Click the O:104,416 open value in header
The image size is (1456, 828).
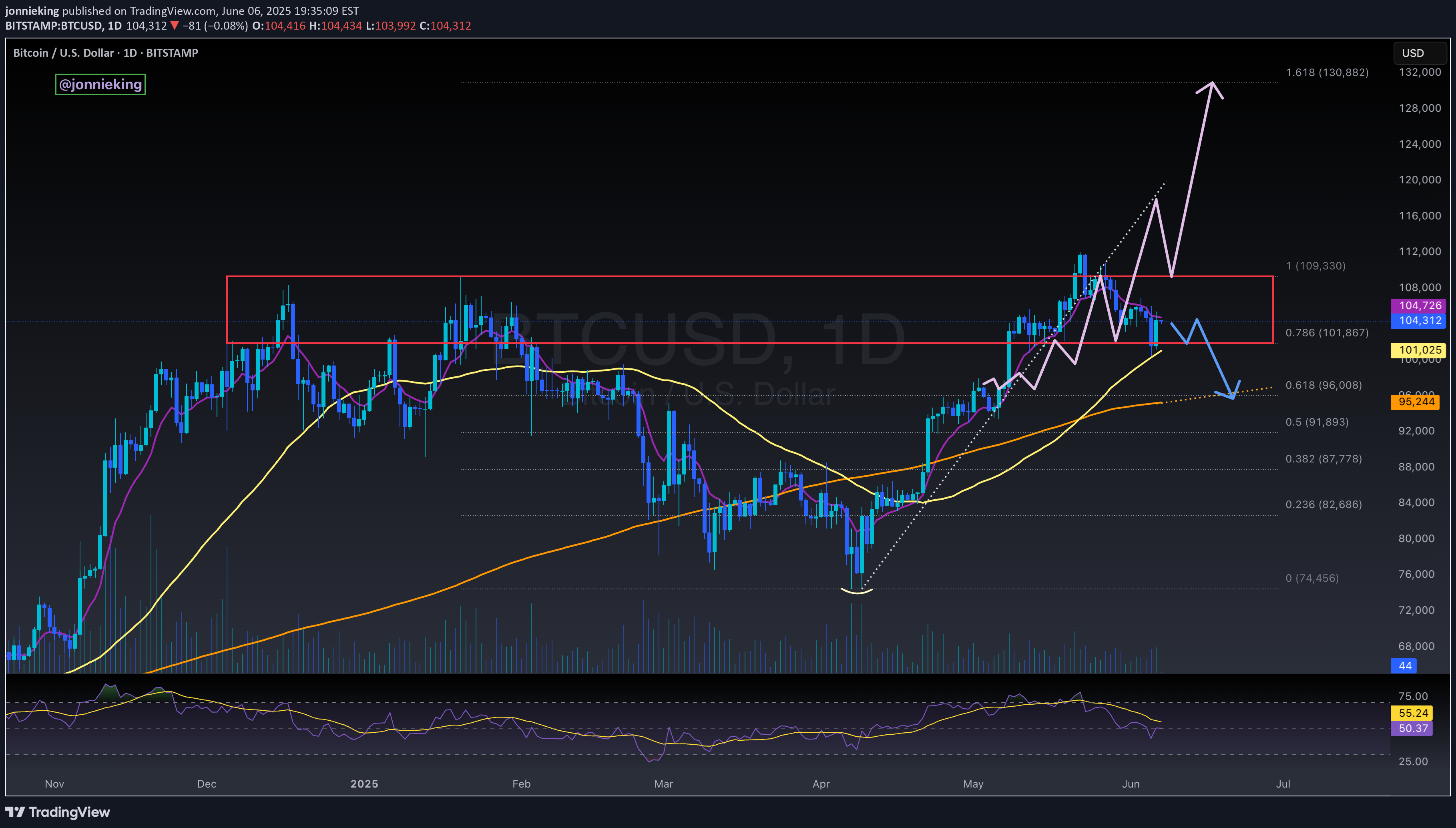click(279, 26)
